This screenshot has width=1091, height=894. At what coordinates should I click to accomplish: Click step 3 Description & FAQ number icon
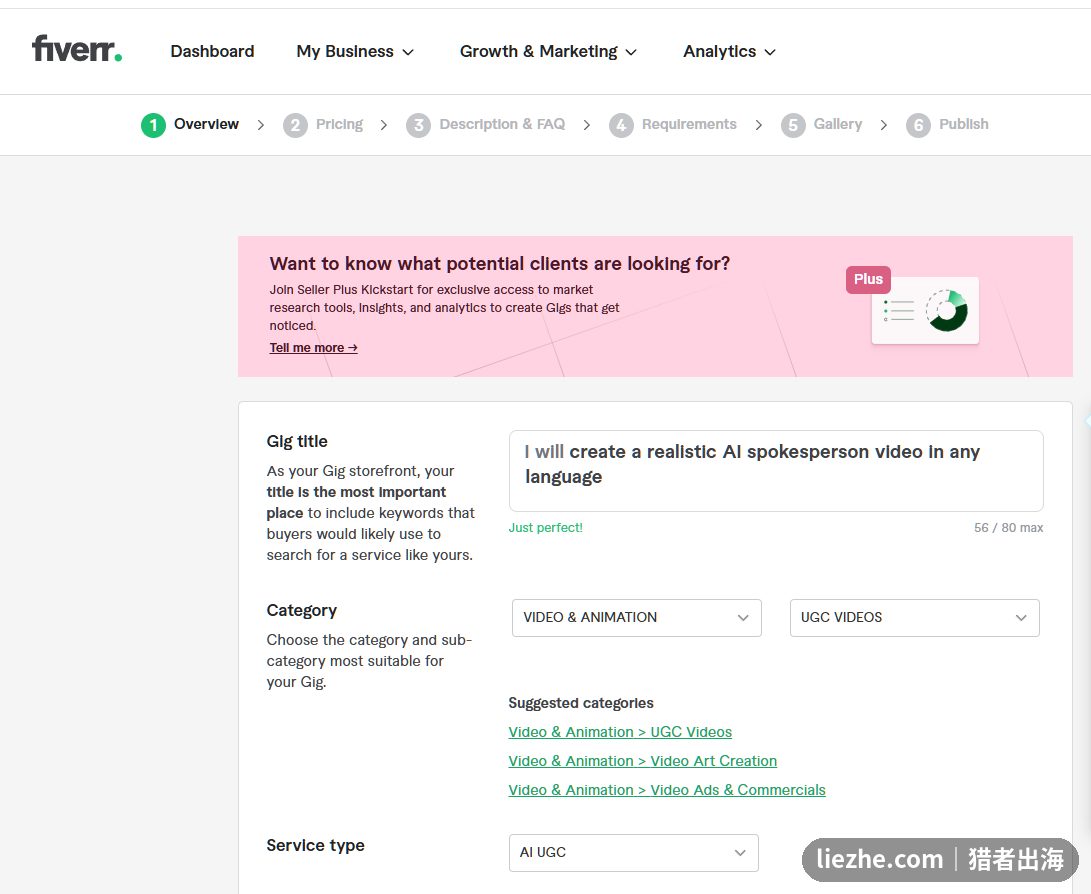pos(418,125)
